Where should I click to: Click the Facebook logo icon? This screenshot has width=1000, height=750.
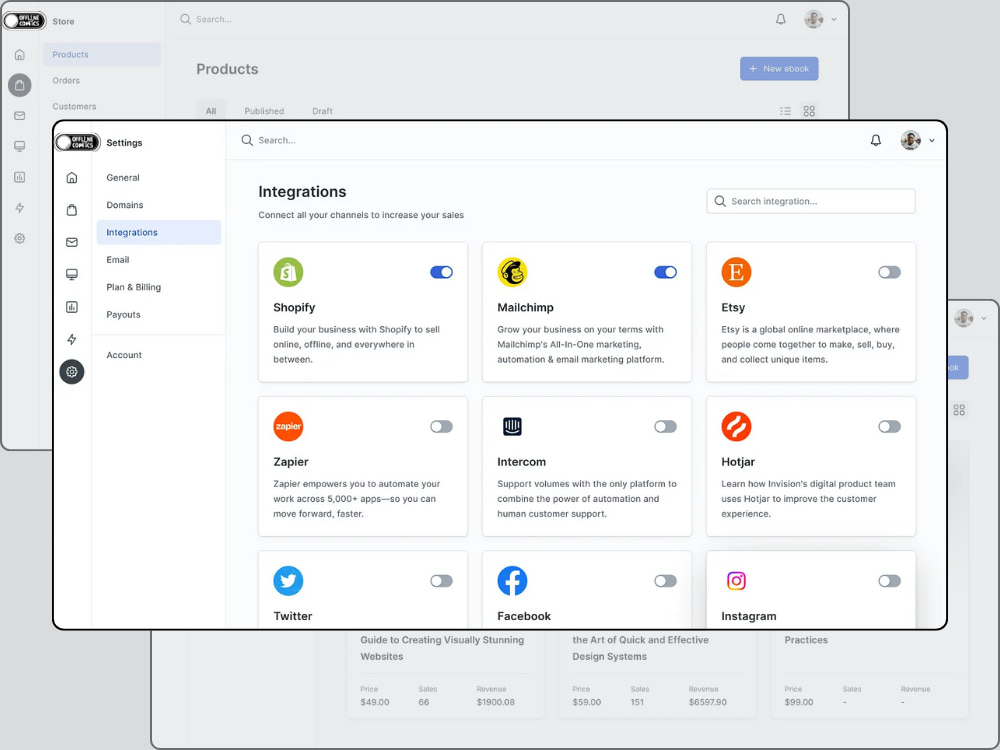tap(512, 581)
